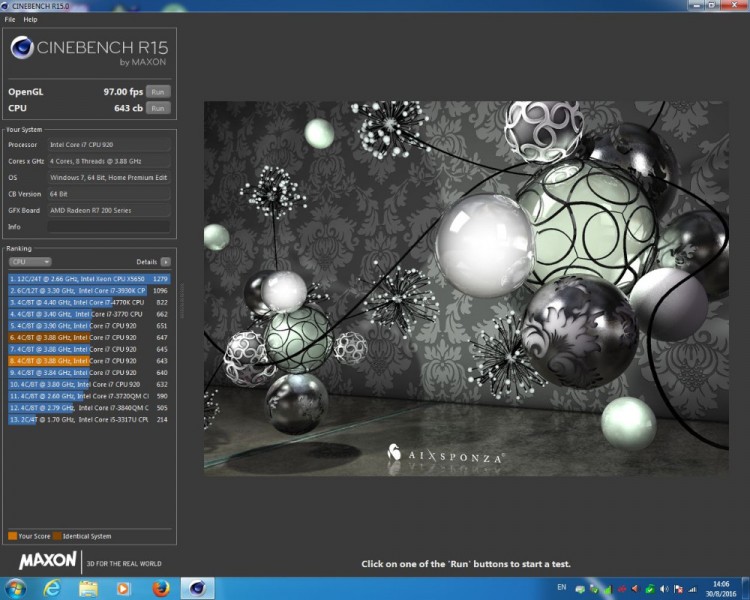Open Windows Media Player from taskbar
Image resolution: width=750 pixels, height=600 pixels.
coord(124,588)
